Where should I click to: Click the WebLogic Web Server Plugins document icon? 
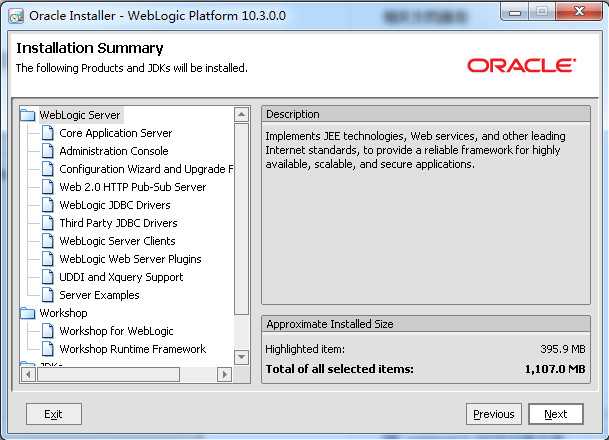tap(48, 259)
